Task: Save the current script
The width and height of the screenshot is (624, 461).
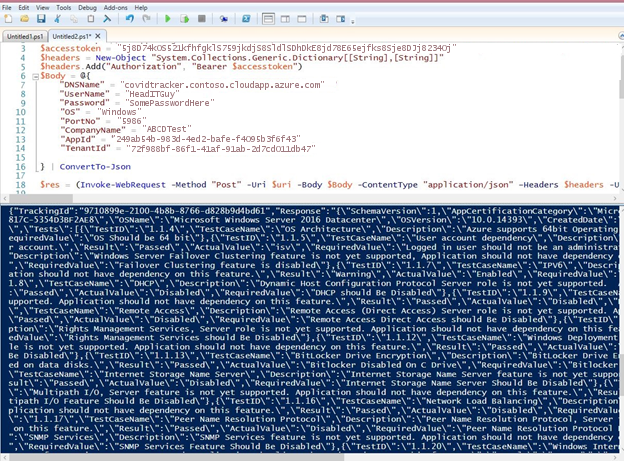Action: point(41,19)
